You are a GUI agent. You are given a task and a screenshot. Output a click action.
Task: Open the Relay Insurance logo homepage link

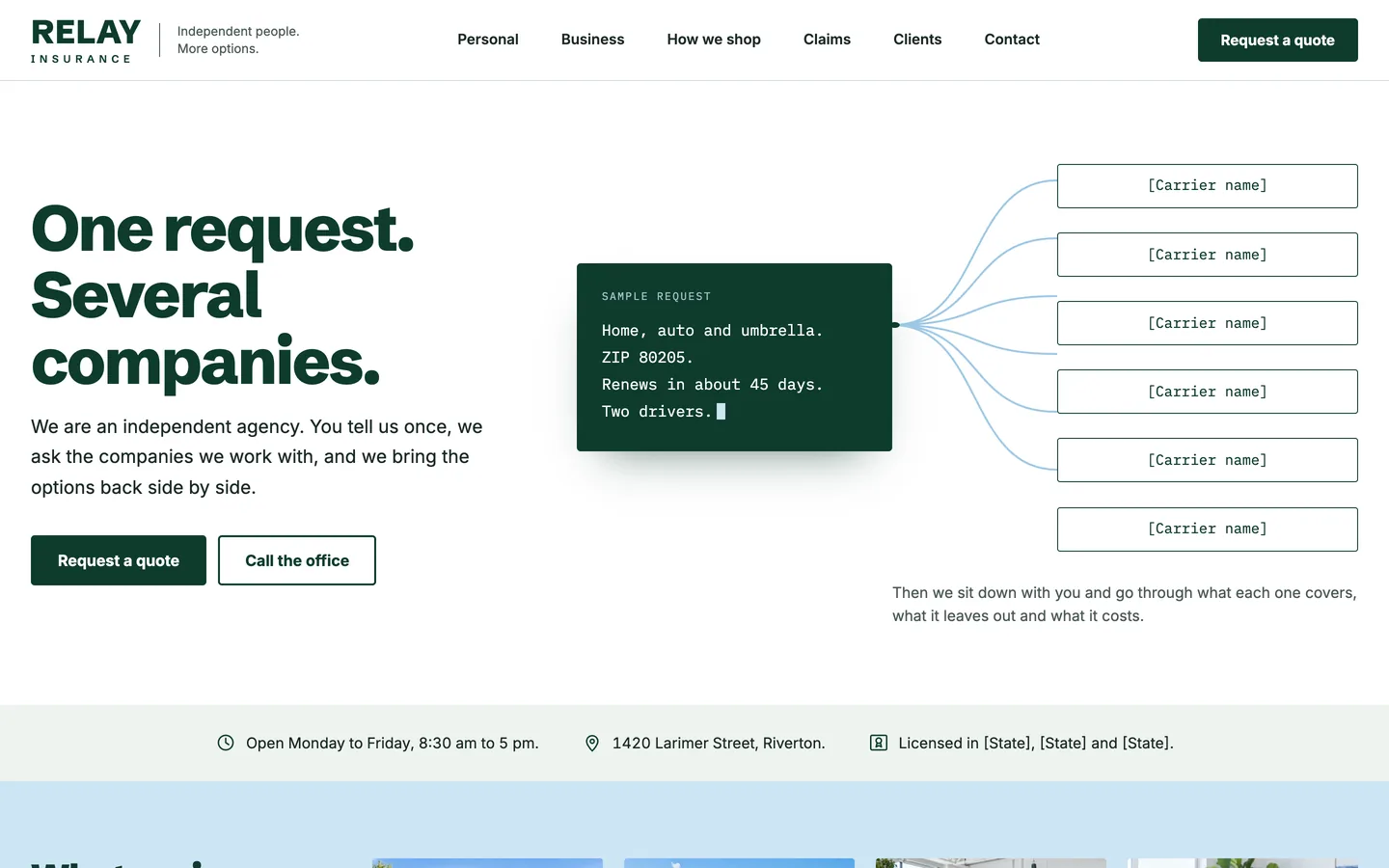86,41
